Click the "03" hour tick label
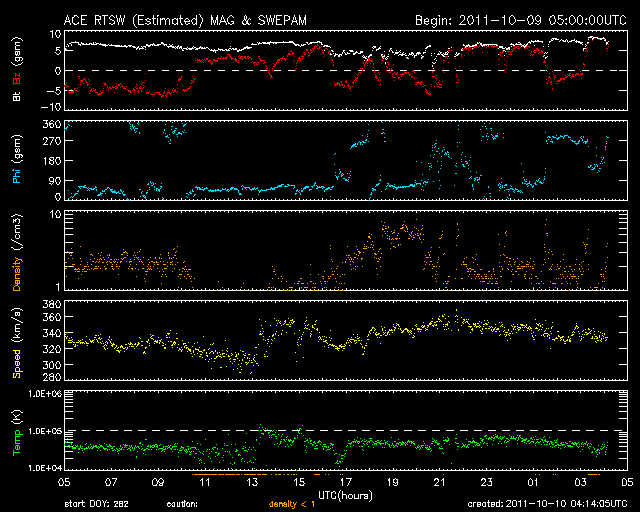Screen dimensions: 640x512 point(580,482)
